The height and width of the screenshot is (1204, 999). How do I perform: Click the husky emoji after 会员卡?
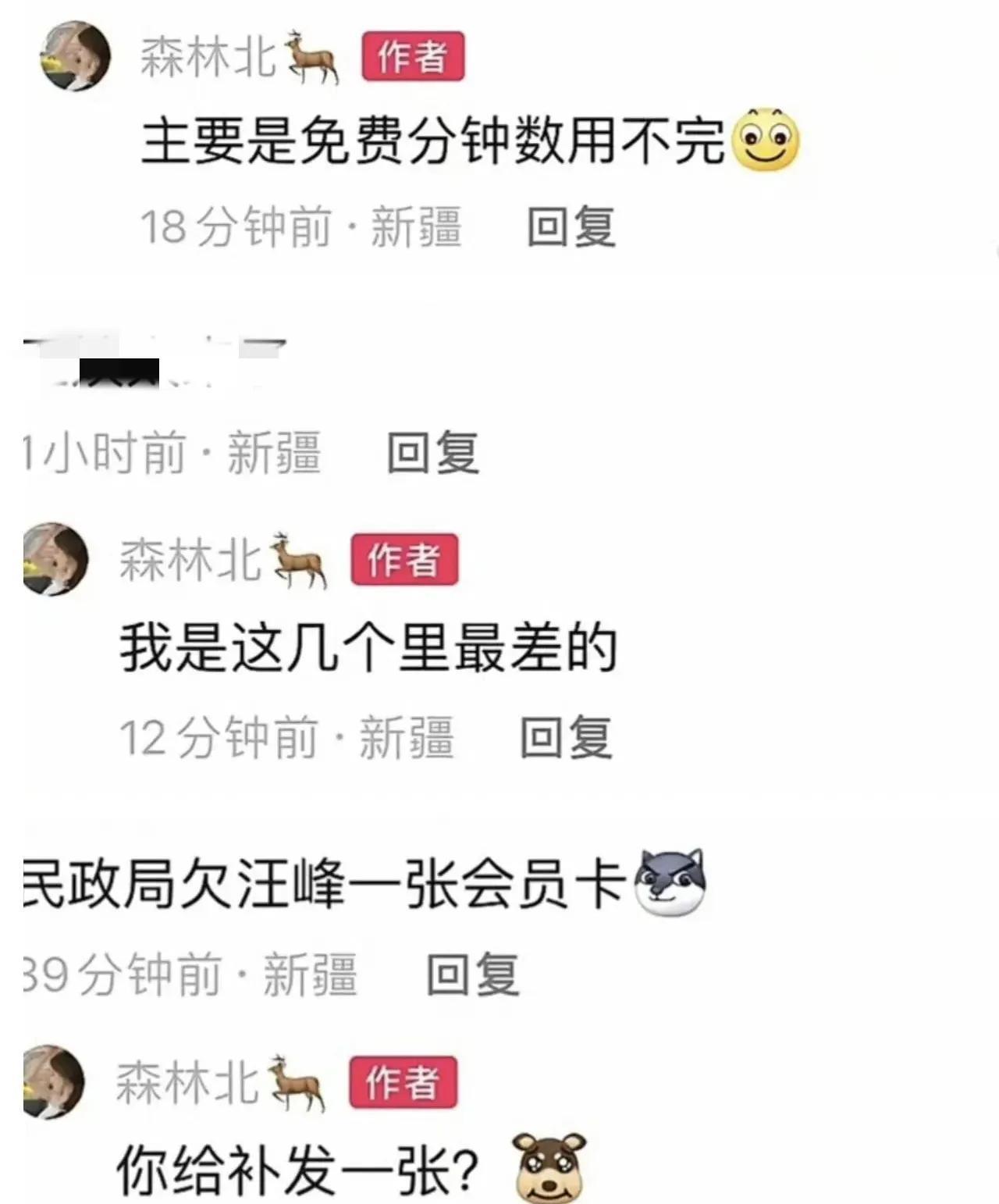click(x=670, y=883)
